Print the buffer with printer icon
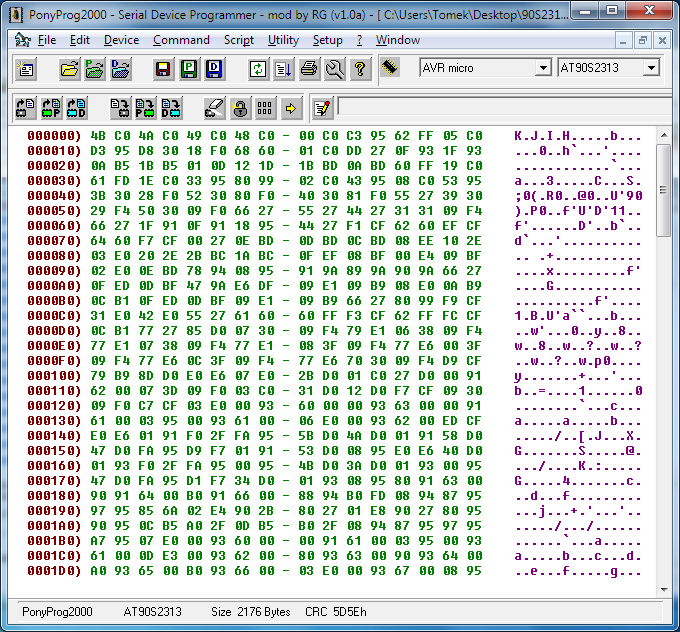Viewport: 680px width, 632px height. click(309, 69)
